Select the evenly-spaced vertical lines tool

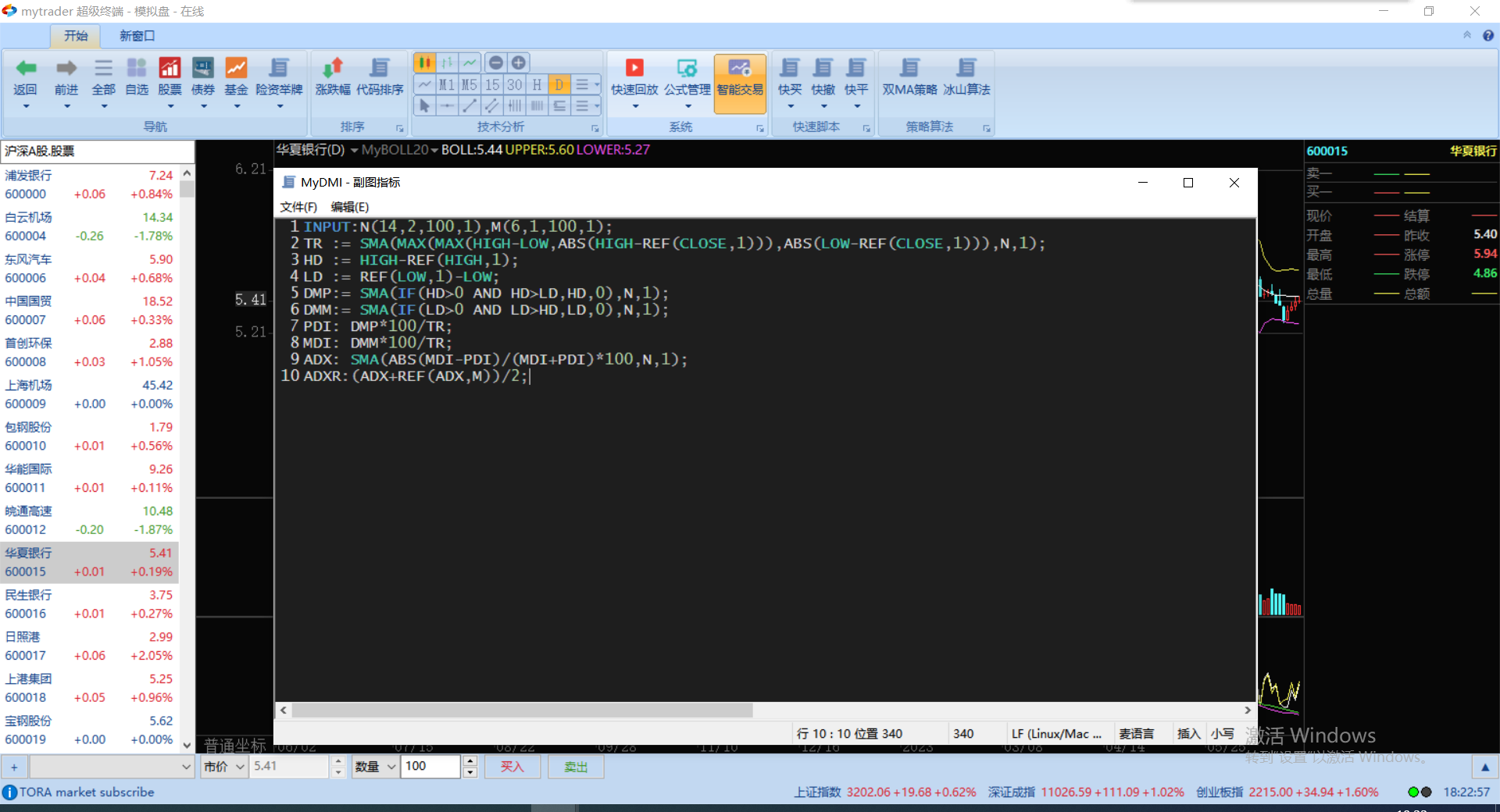click(537, 105)
